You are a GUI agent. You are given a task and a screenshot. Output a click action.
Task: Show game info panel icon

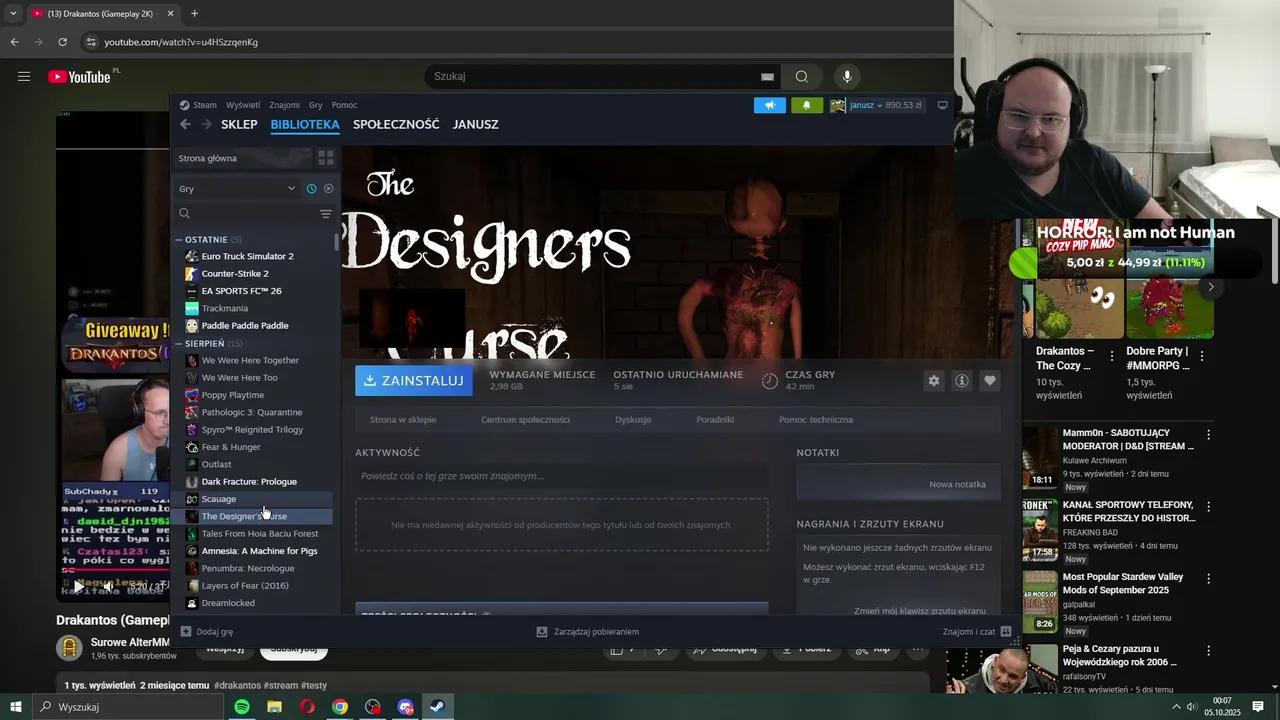pos(961,381)
